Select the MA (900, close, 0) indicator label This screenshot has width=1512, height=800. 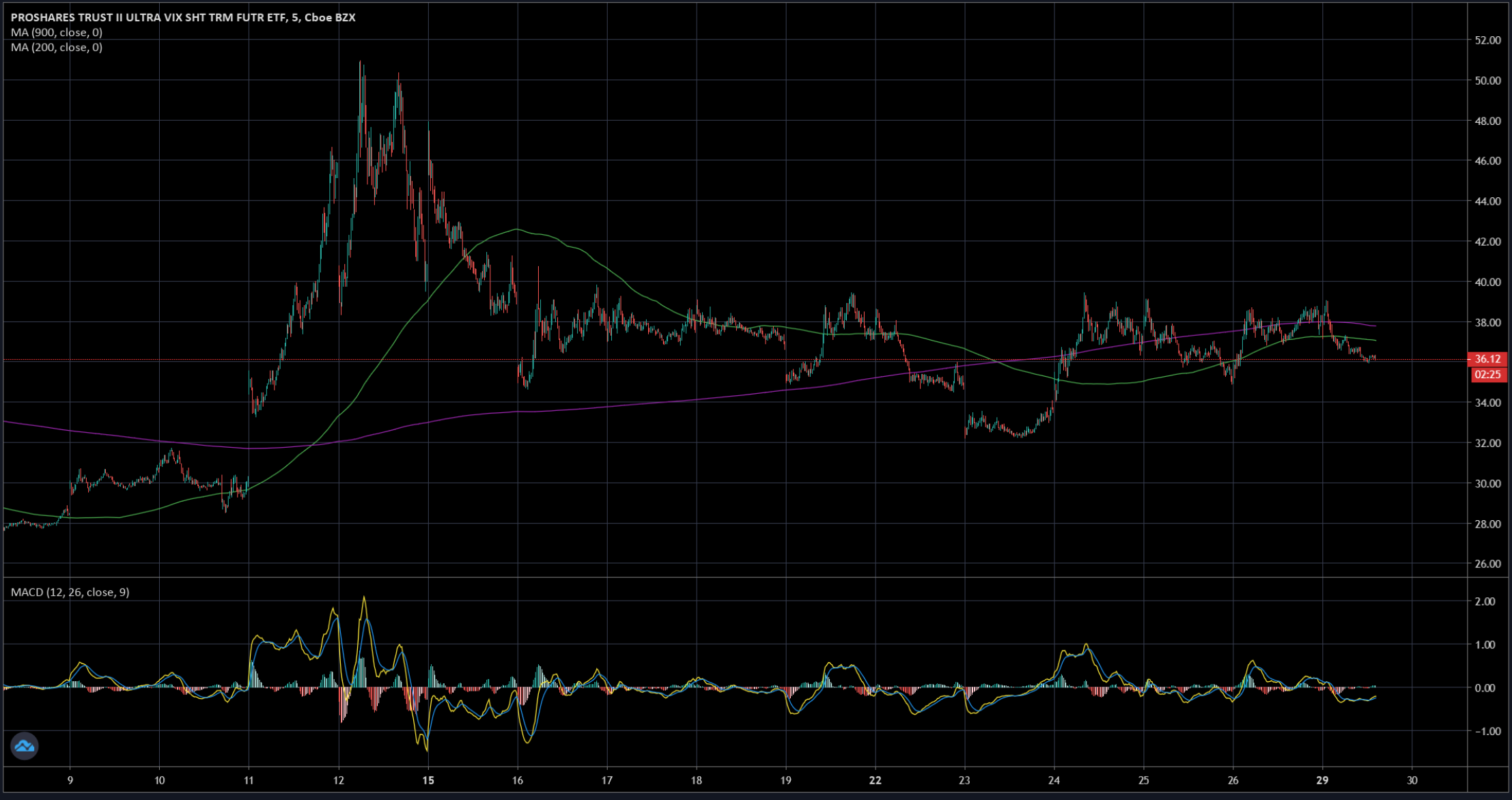(x=57, y=33)
